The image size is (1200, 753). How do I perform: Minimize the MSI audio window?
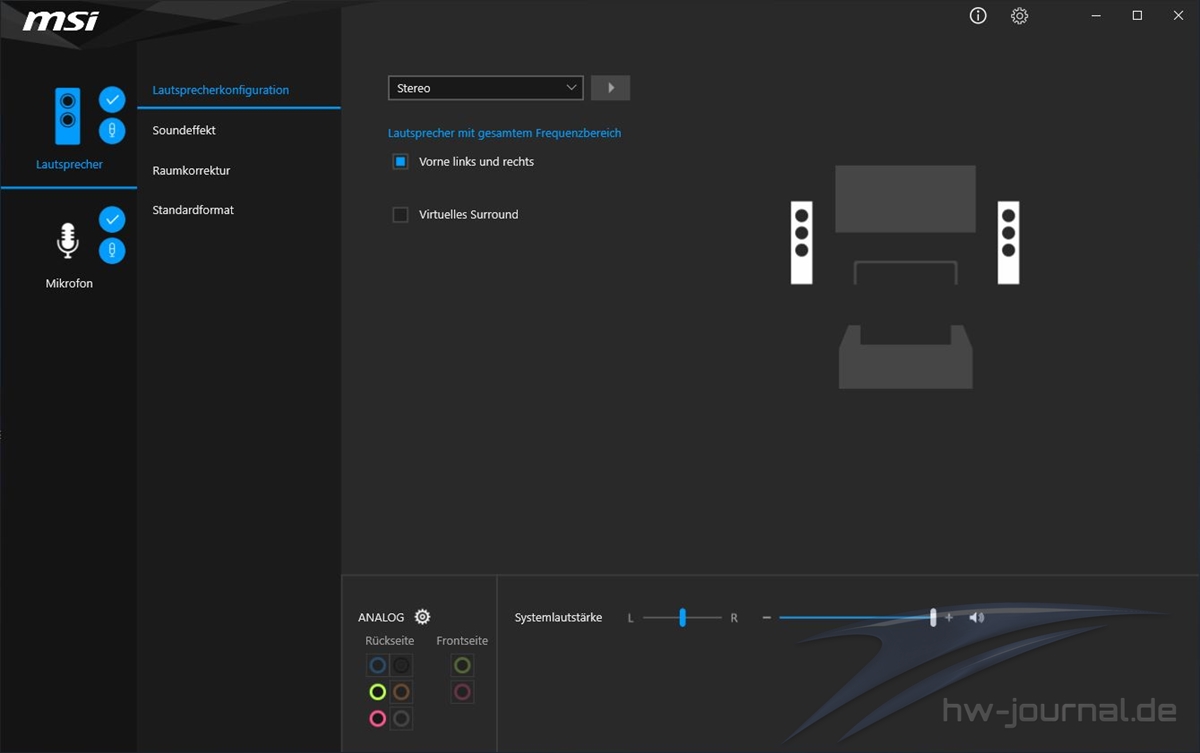1096,15
